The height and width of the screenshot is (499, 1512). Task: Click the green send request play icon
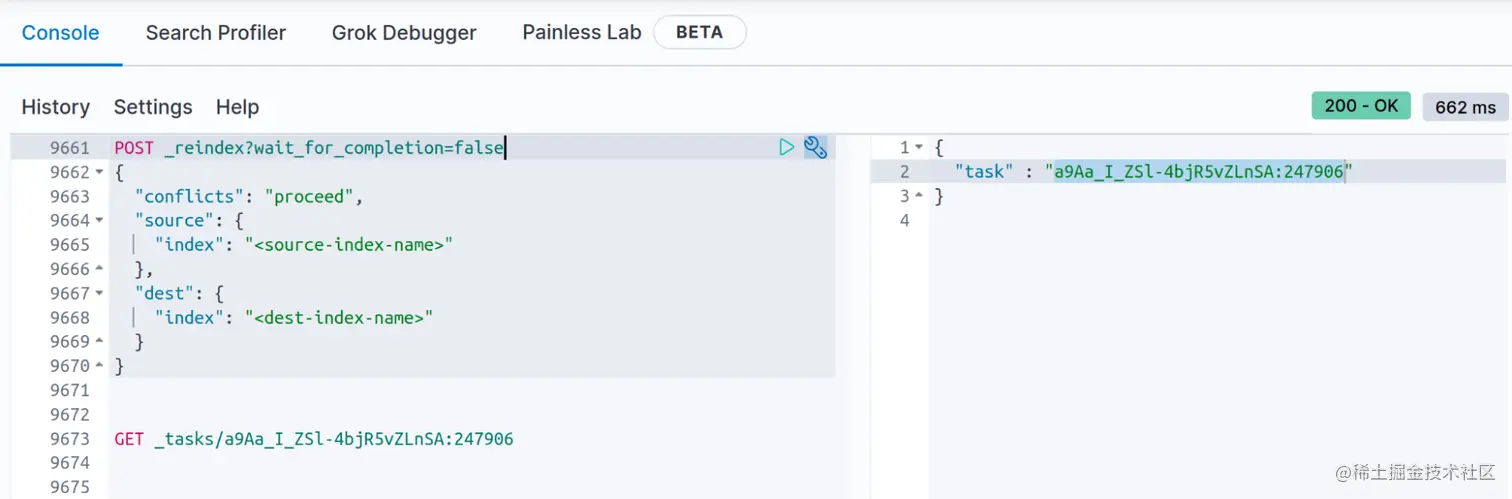click(787, 148)
